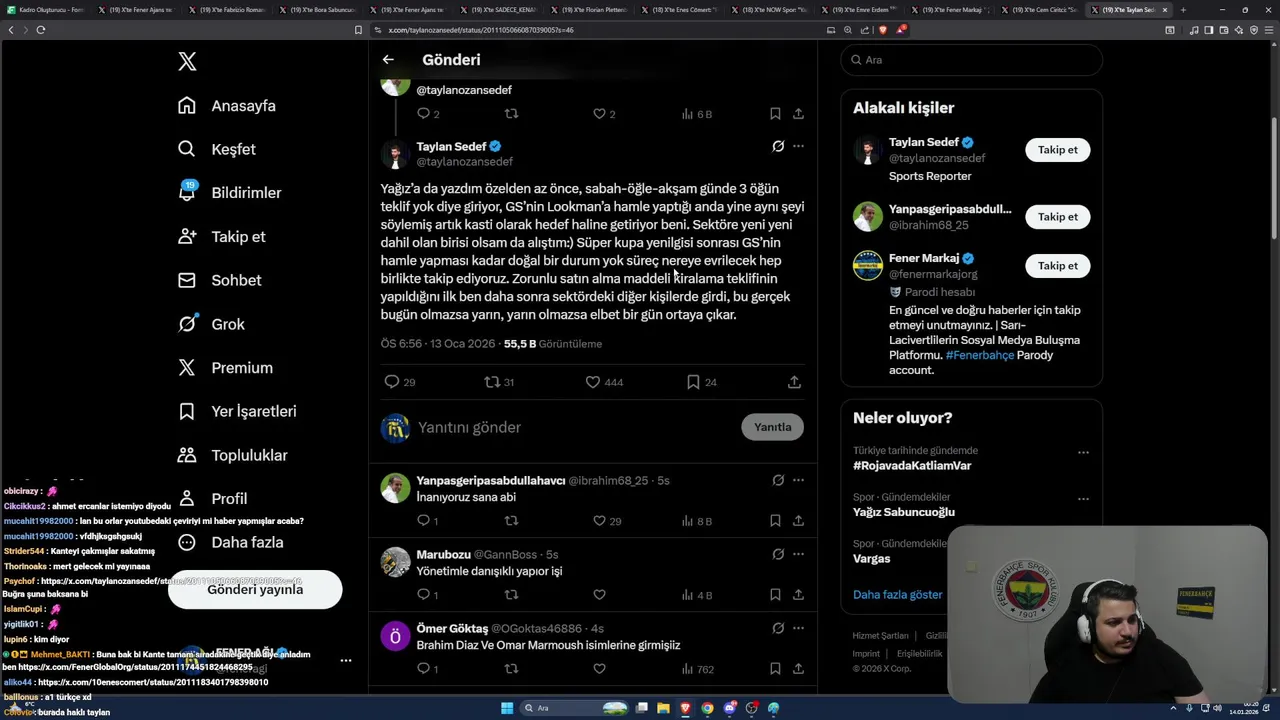Open Bildirimler notifications
This screenshot has height=720, width=1280.
pyautogui.click(x=229, y=193)
